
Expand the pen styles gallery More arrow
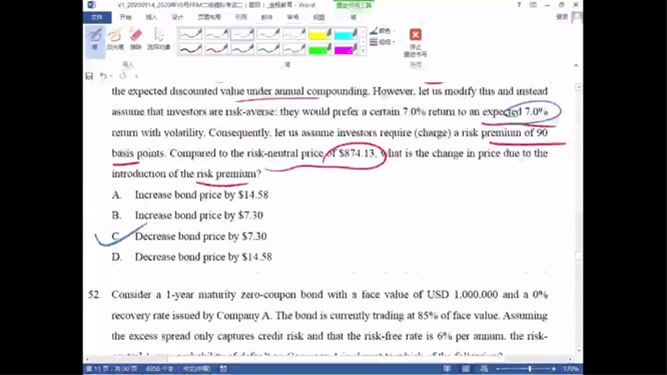pos(363,51)
